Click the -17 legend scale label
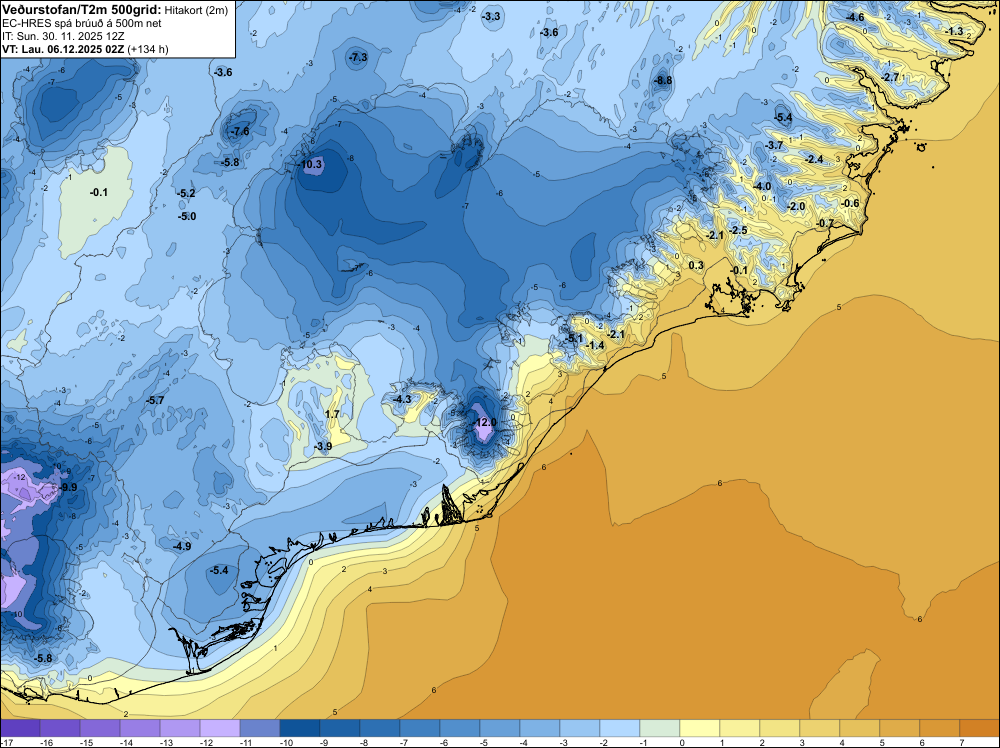The width and height of the screenshot is (1000, 748). (x=6, y=742)
